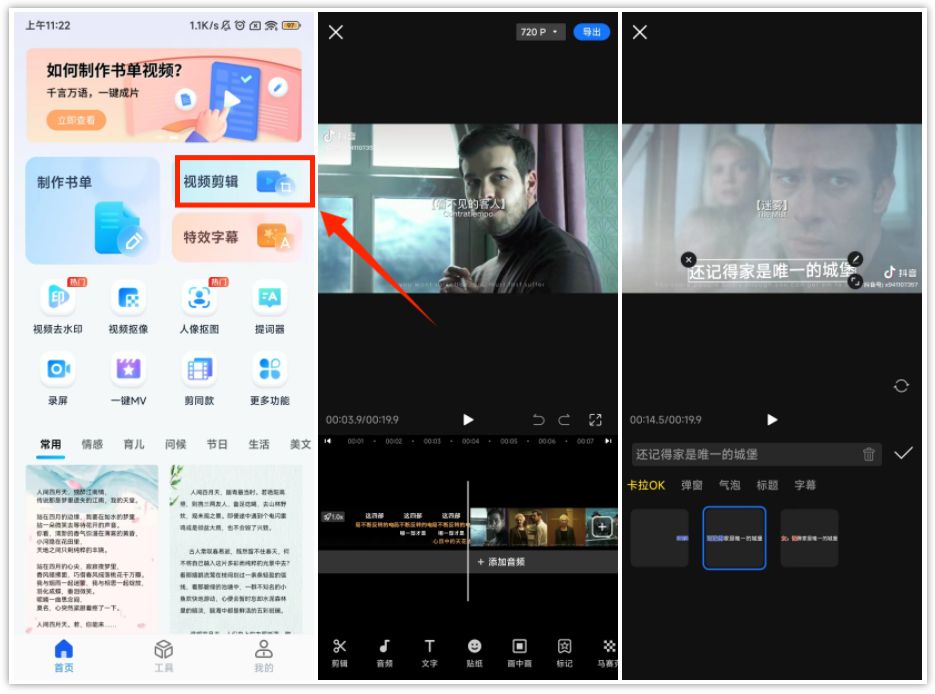Viewport: 935px width, 694px height.
Task: Open 人像抠图 portrait cutout tool
Action: pos(199,308)
